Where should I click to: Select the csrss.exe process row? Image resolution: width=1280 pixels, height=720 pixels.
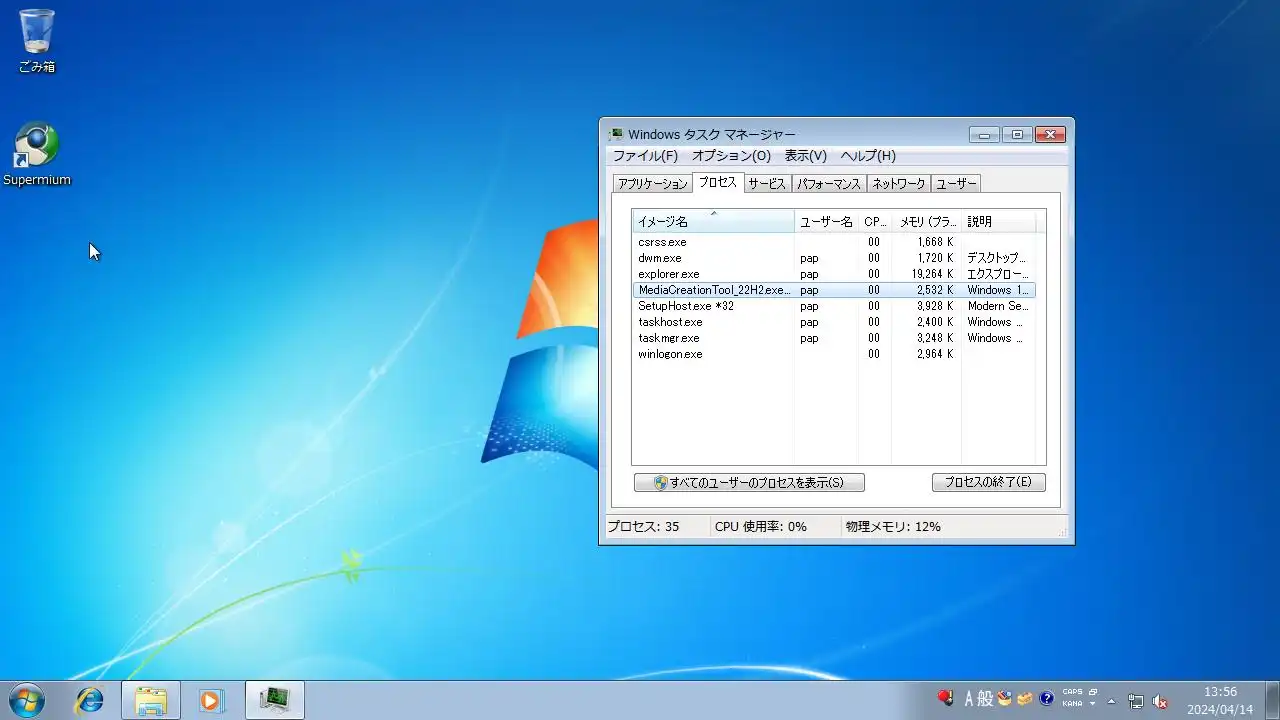(834, 242)
